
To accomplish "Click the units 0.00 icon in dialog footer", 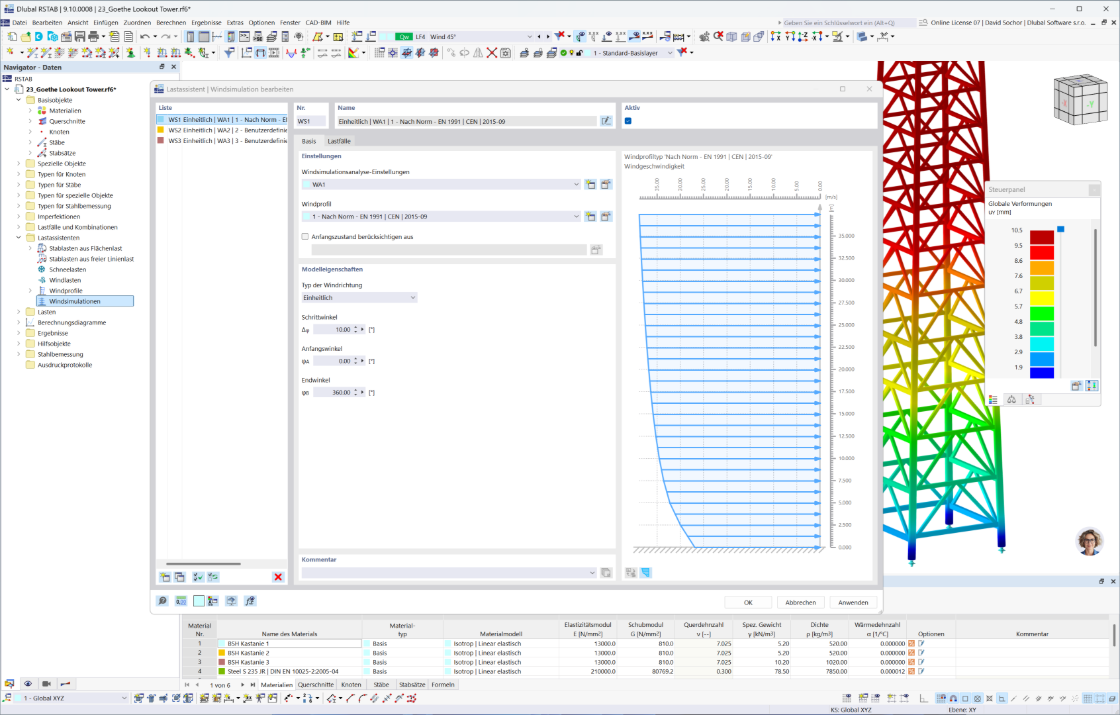I will pos(181,601).
